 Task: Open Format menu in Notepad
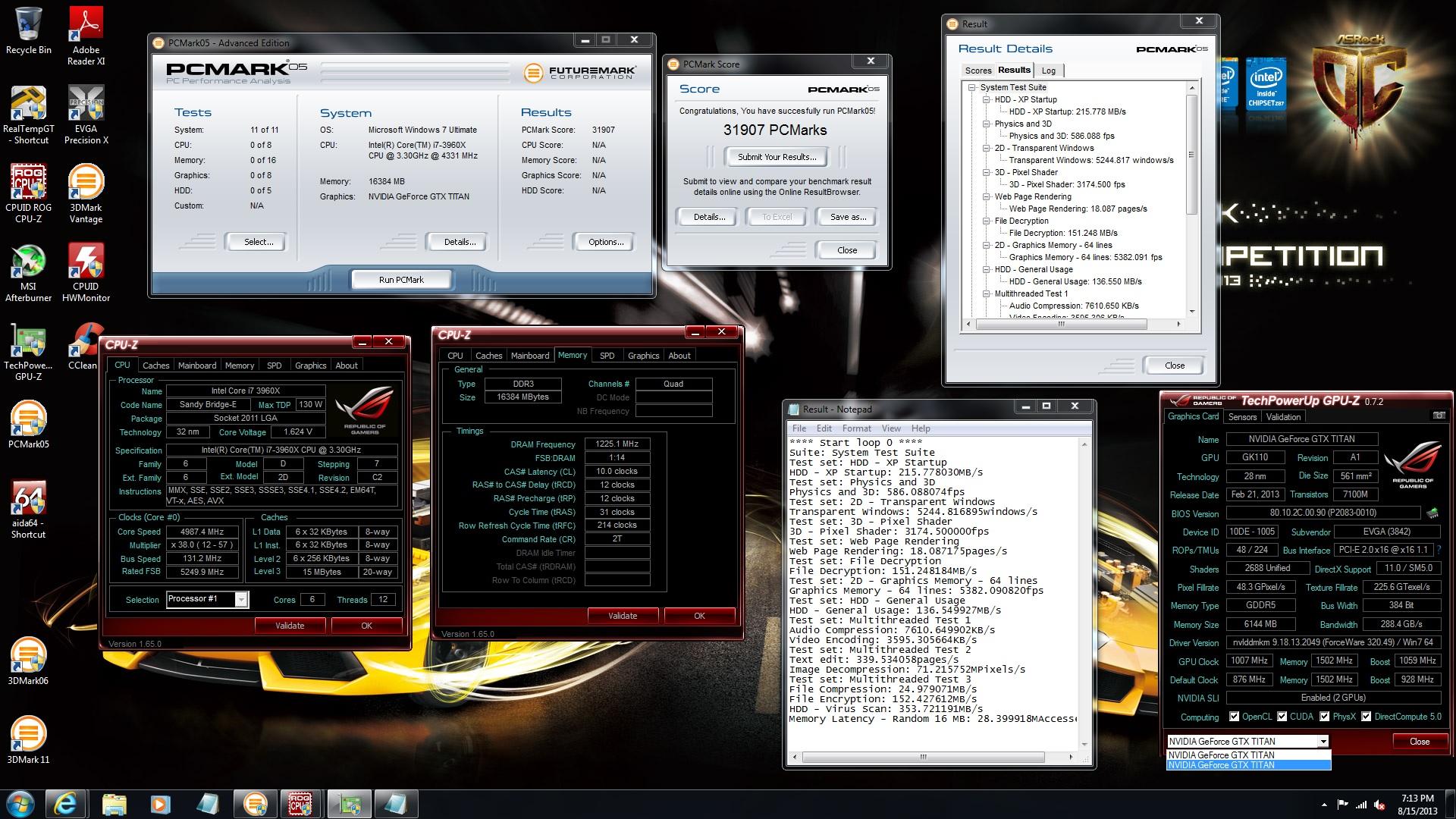pos(856,428)
